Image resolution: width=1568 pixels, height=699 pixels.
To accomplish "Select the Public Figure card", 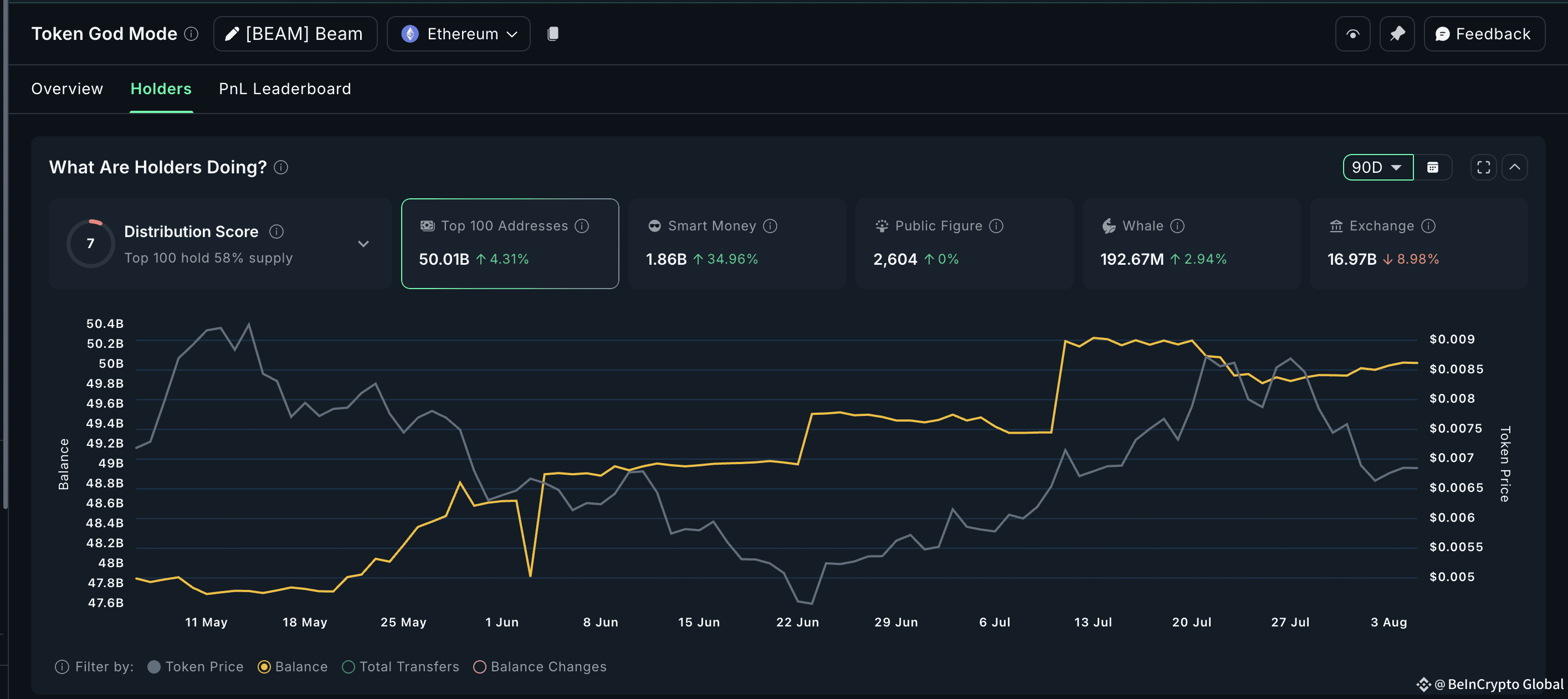I will [964, 243].
